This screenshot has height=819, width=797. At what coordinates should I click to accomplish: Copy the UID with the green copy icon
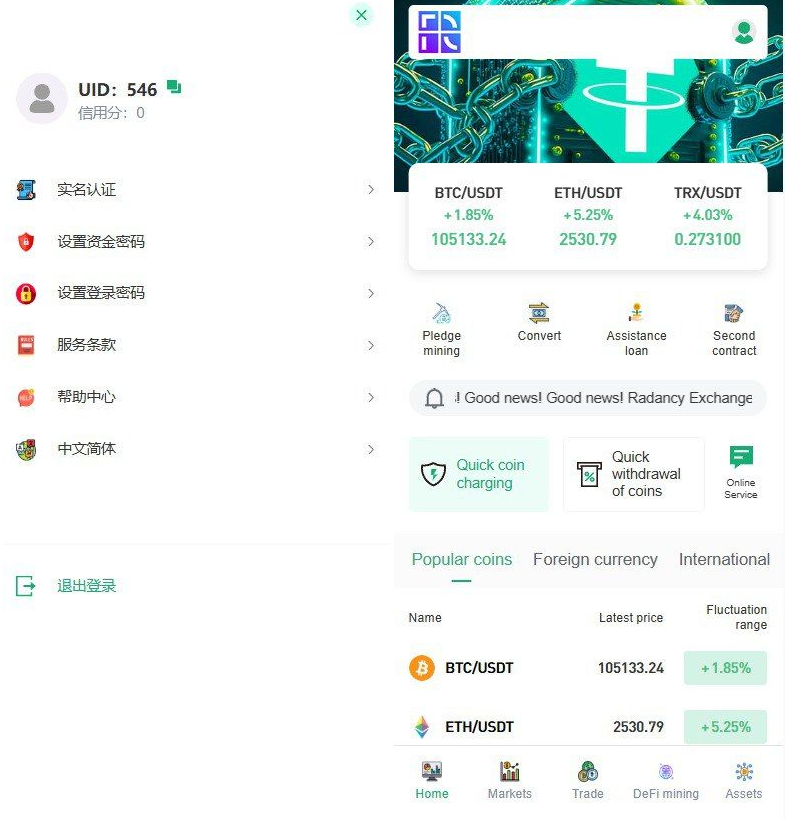pos(174,87)
